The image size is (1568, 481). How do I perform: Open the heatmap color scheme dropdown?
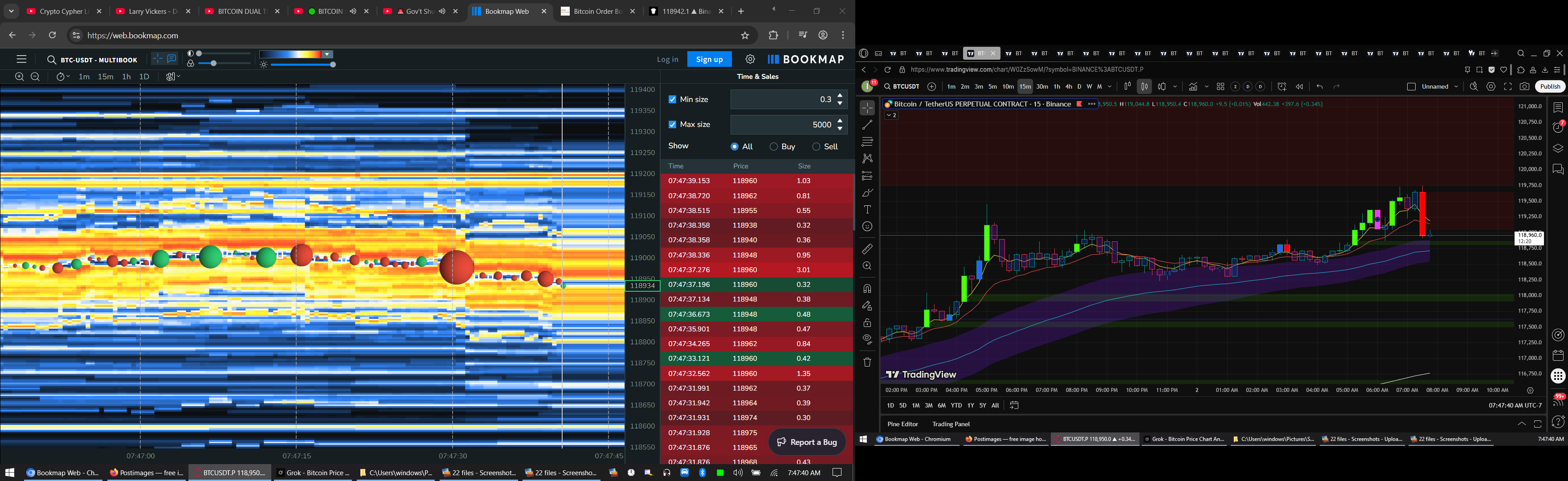point(327,54)
